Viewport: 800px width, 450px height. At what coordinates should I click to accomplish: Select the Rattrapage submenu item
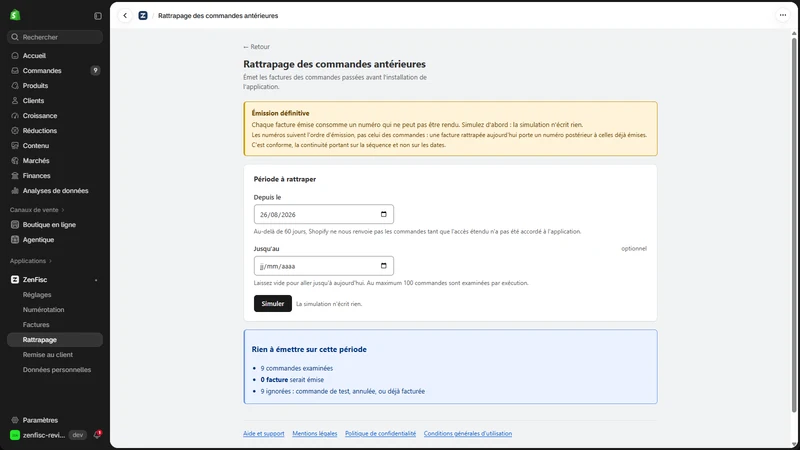[x=55, y=340]
